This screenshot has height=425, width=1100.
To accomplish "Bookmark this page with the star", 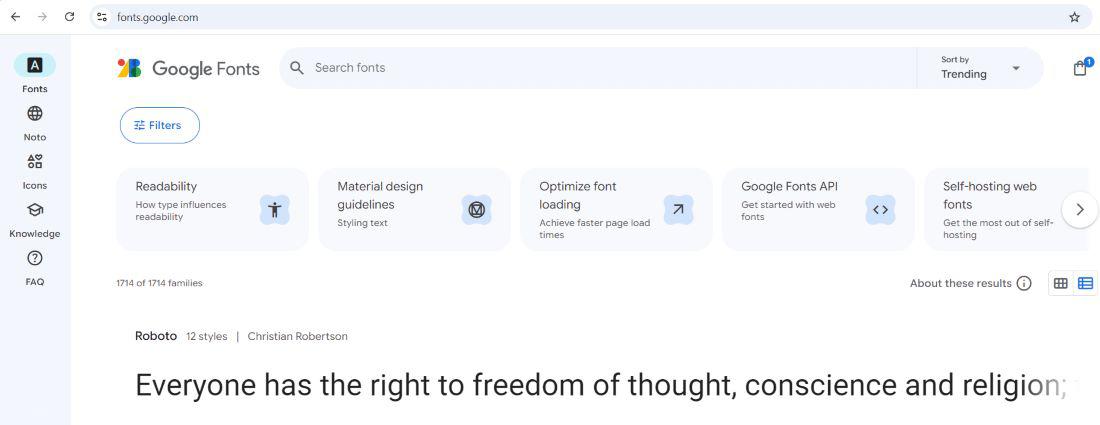I will pyautogui.click(x=1075, y=17).
